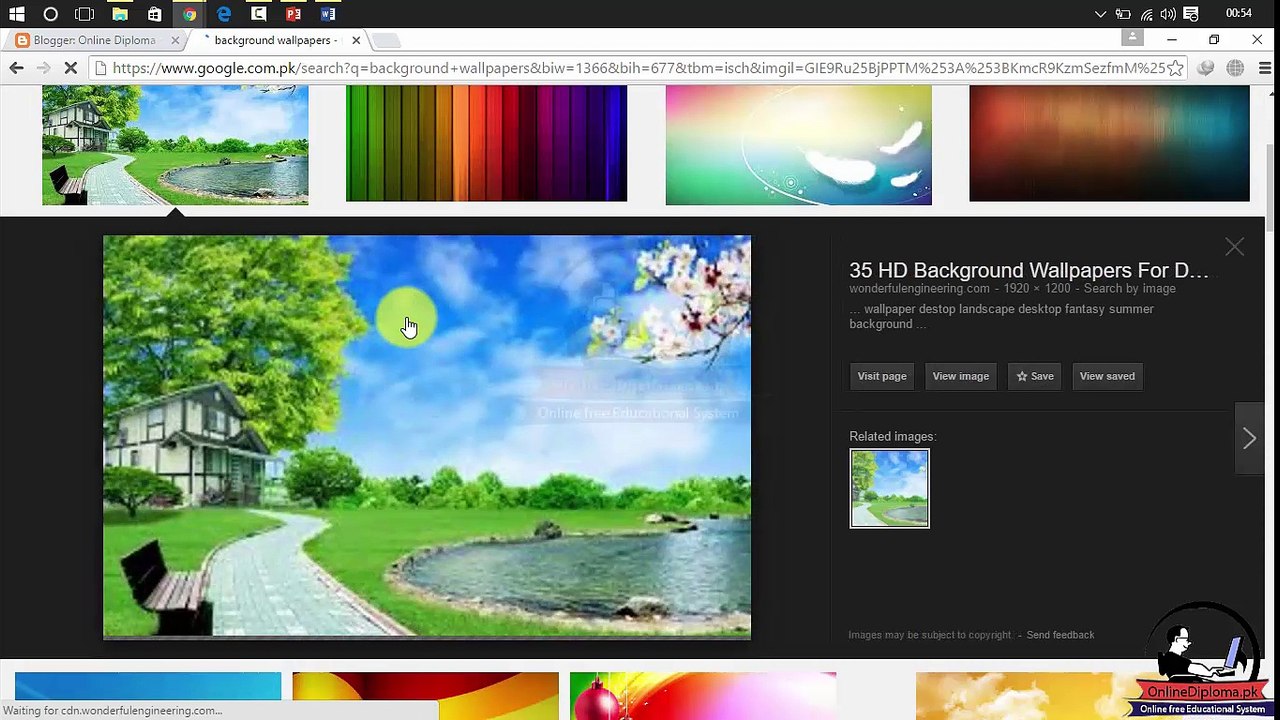Click the grey chat-bubble extension icon

(1206, 68)
